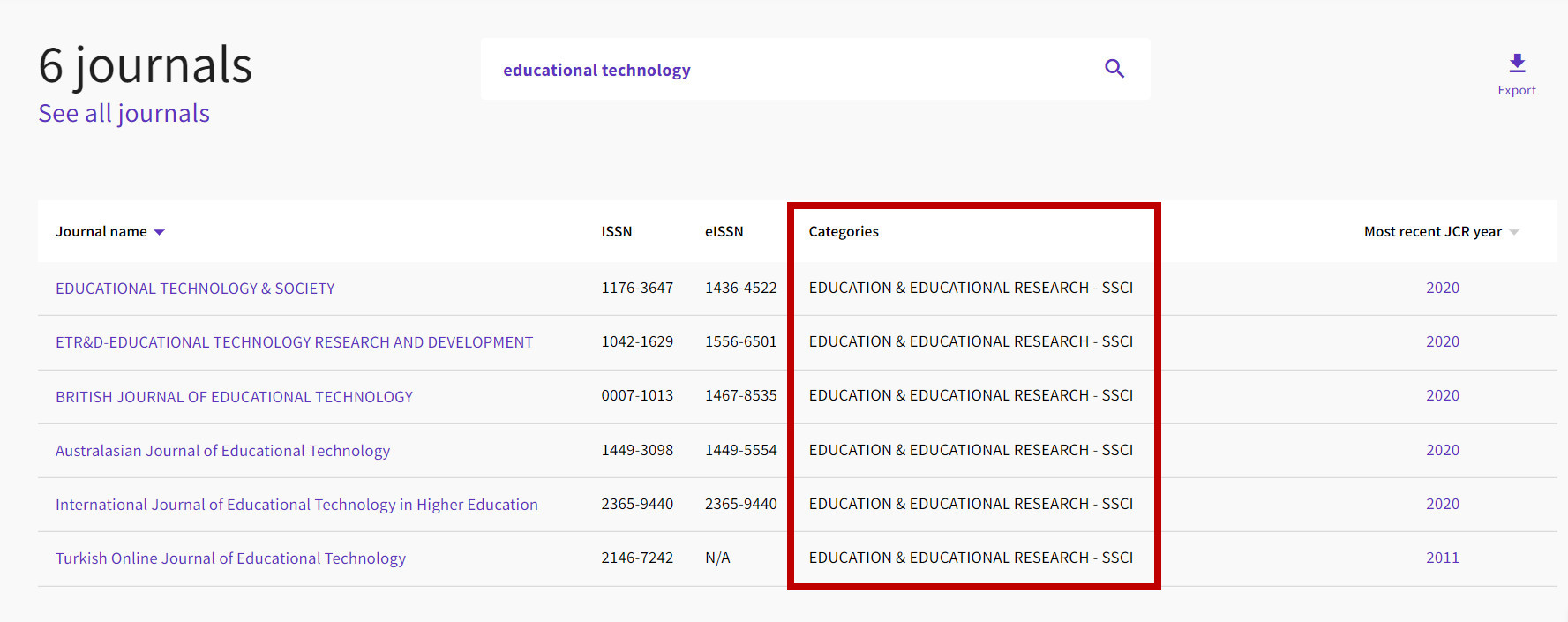
Task: Open EDUCATIONAL TECHNOLOGY & SOCIETY journal
Action: coord(195,289)
